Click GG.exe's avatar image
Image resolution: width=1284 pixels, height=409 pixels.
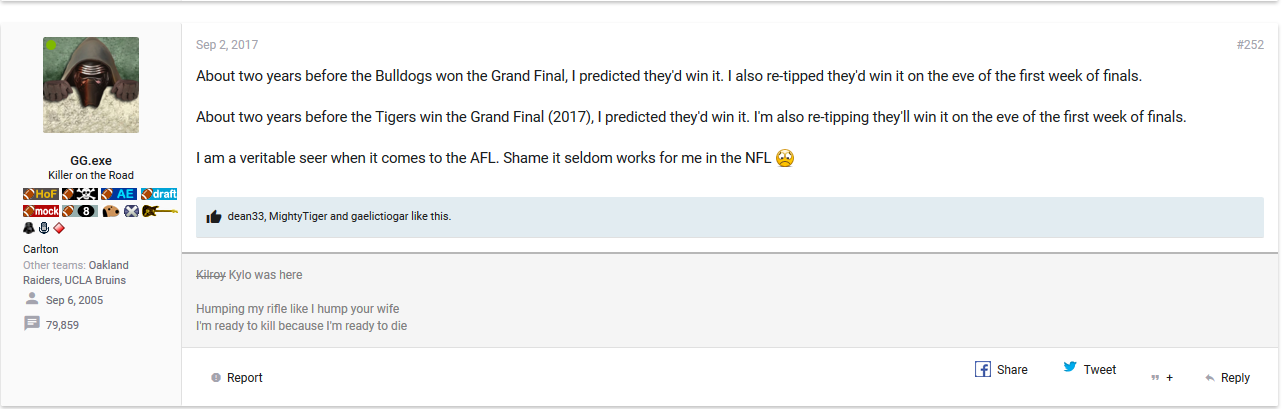coord(91,85)
